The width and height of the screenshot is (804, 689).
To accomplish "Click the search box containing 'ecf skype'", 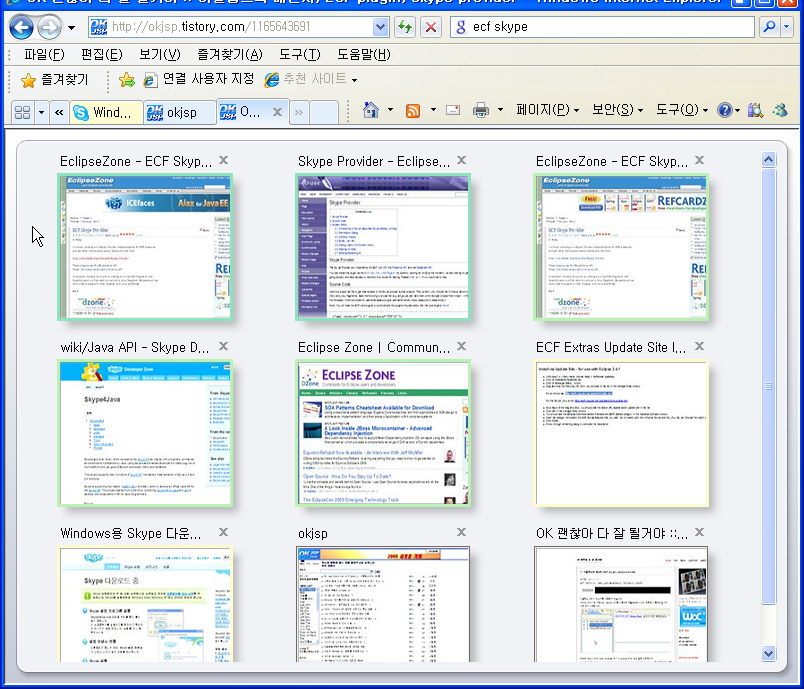I will pos(602,27).
